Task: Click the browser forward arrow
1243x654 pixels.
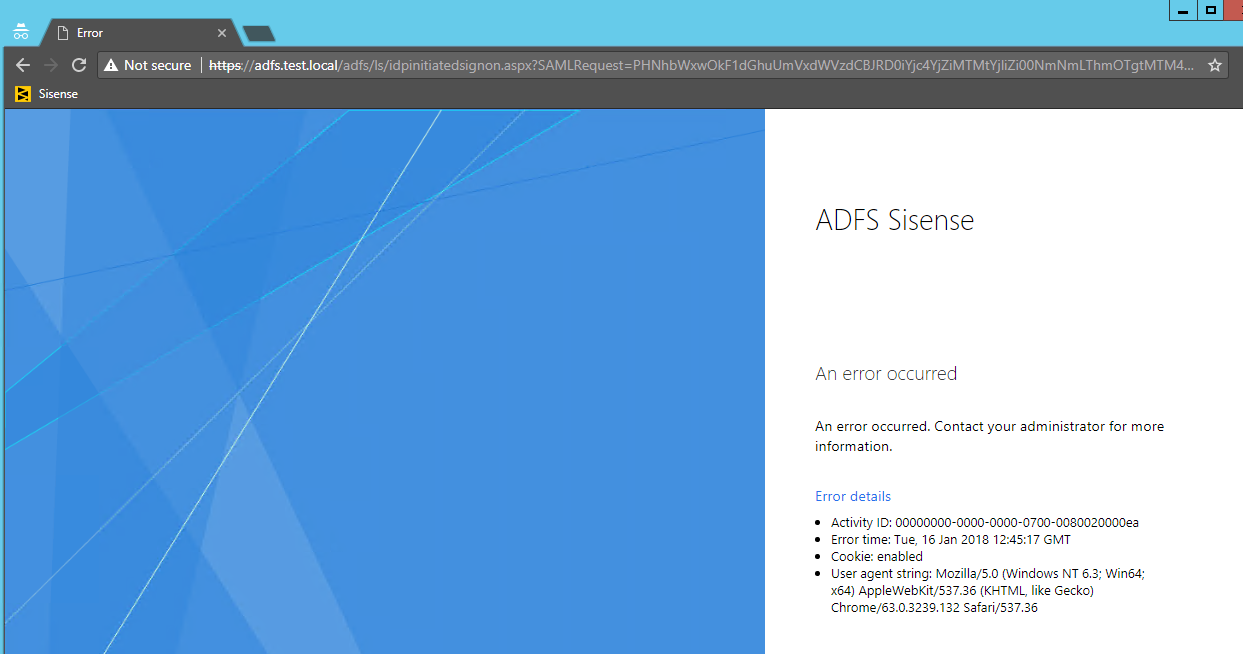Action: tap(51, 65)
